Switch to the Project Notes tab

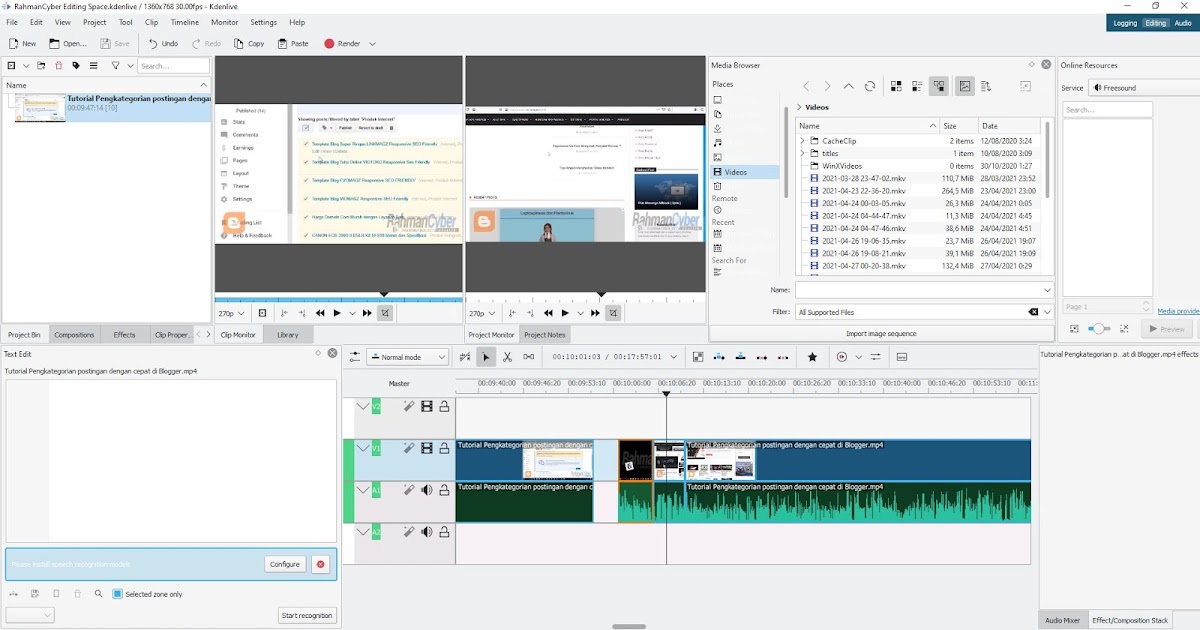pos(545,334)
